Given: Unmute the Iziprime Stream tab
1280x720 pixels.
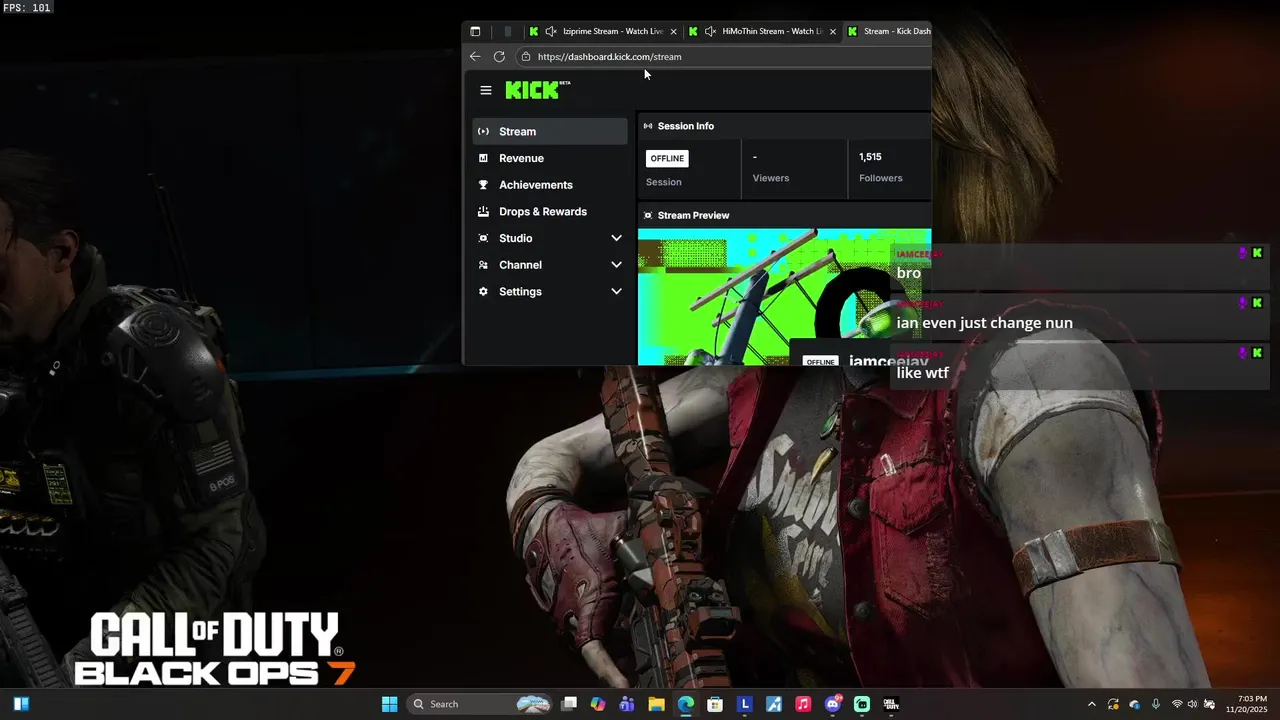Looking at the screenshot, I should pos(551,31).
